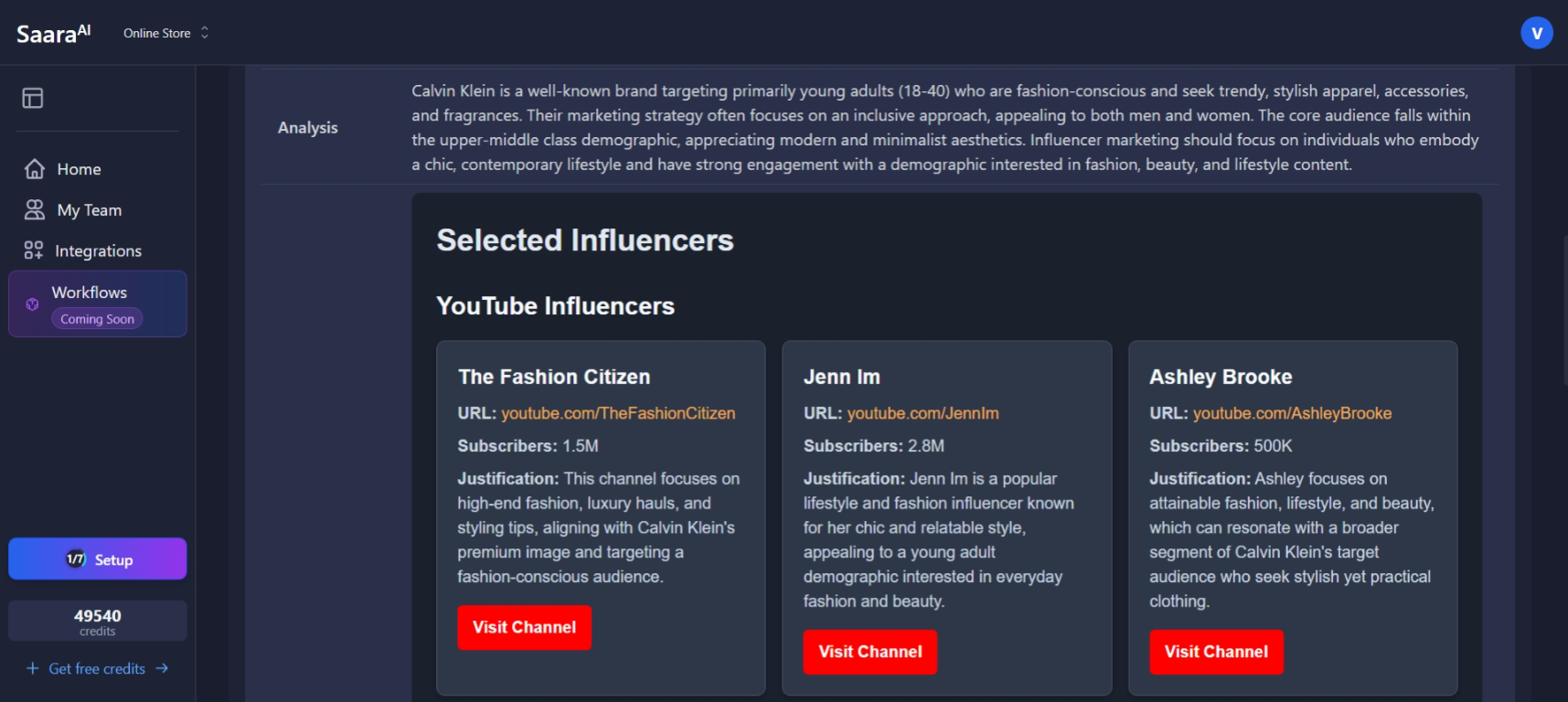The width and height of the screenshot is (1568, 702).
Task: Open the Integrations page
Action: coord(98,250)
